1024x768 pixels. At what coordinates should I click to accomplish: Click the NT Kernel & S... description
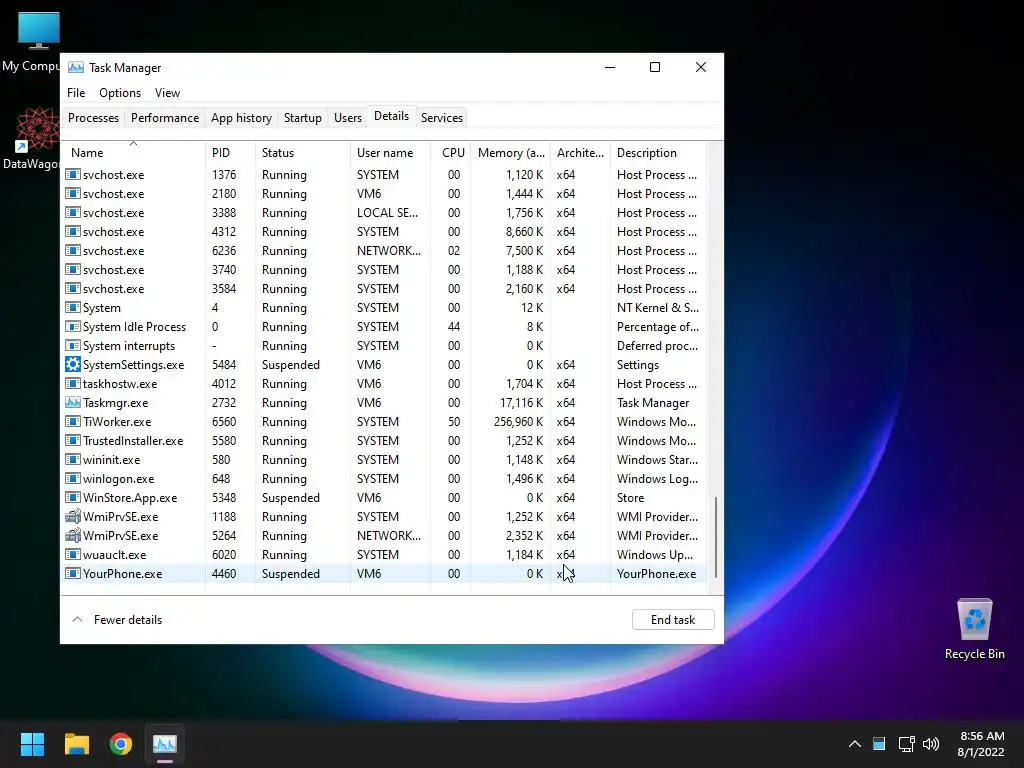pyautogui.click(x=658, y=308)
